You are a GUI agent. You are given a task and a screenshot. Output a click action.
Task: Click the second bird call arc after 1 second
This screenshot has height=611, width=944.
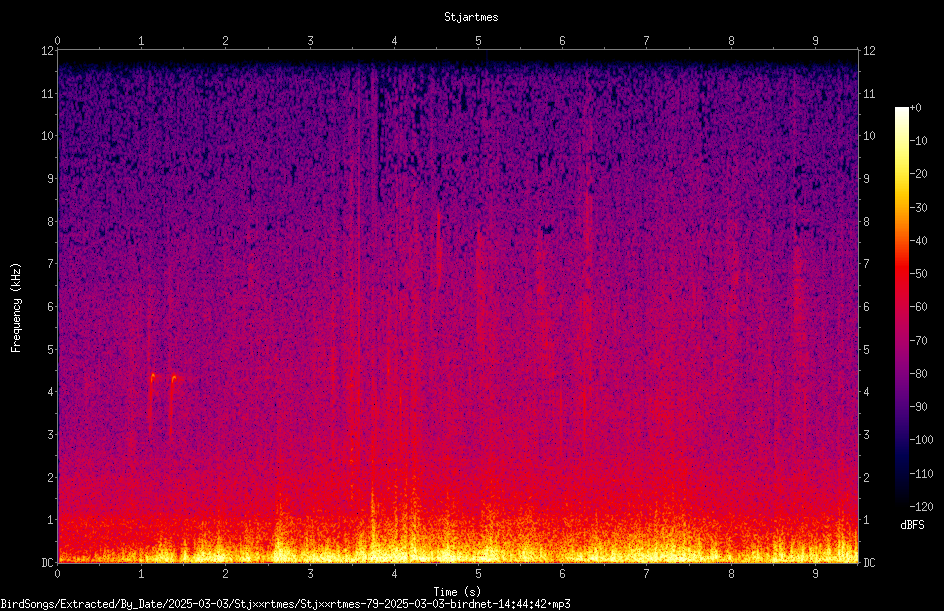173,403
